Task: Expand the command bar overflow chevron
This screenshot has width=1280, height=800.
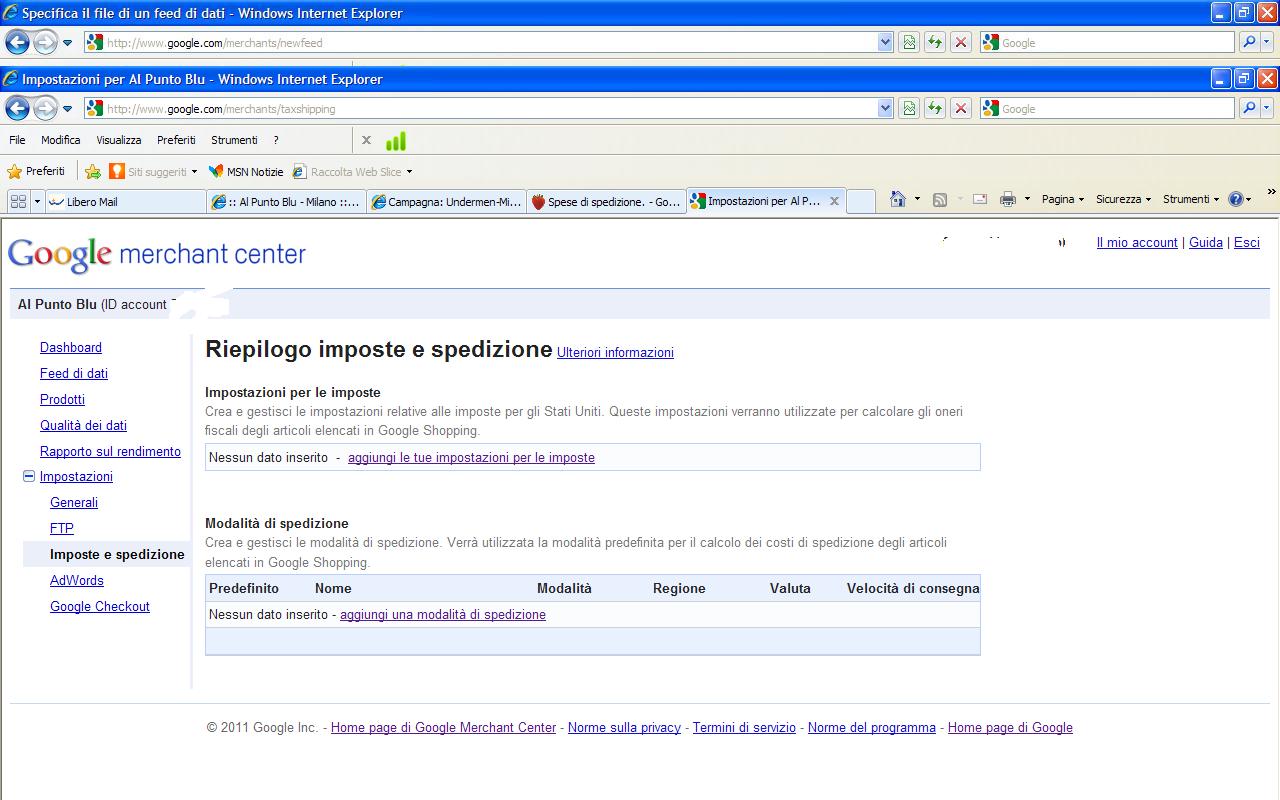Action: point(1271,192)
